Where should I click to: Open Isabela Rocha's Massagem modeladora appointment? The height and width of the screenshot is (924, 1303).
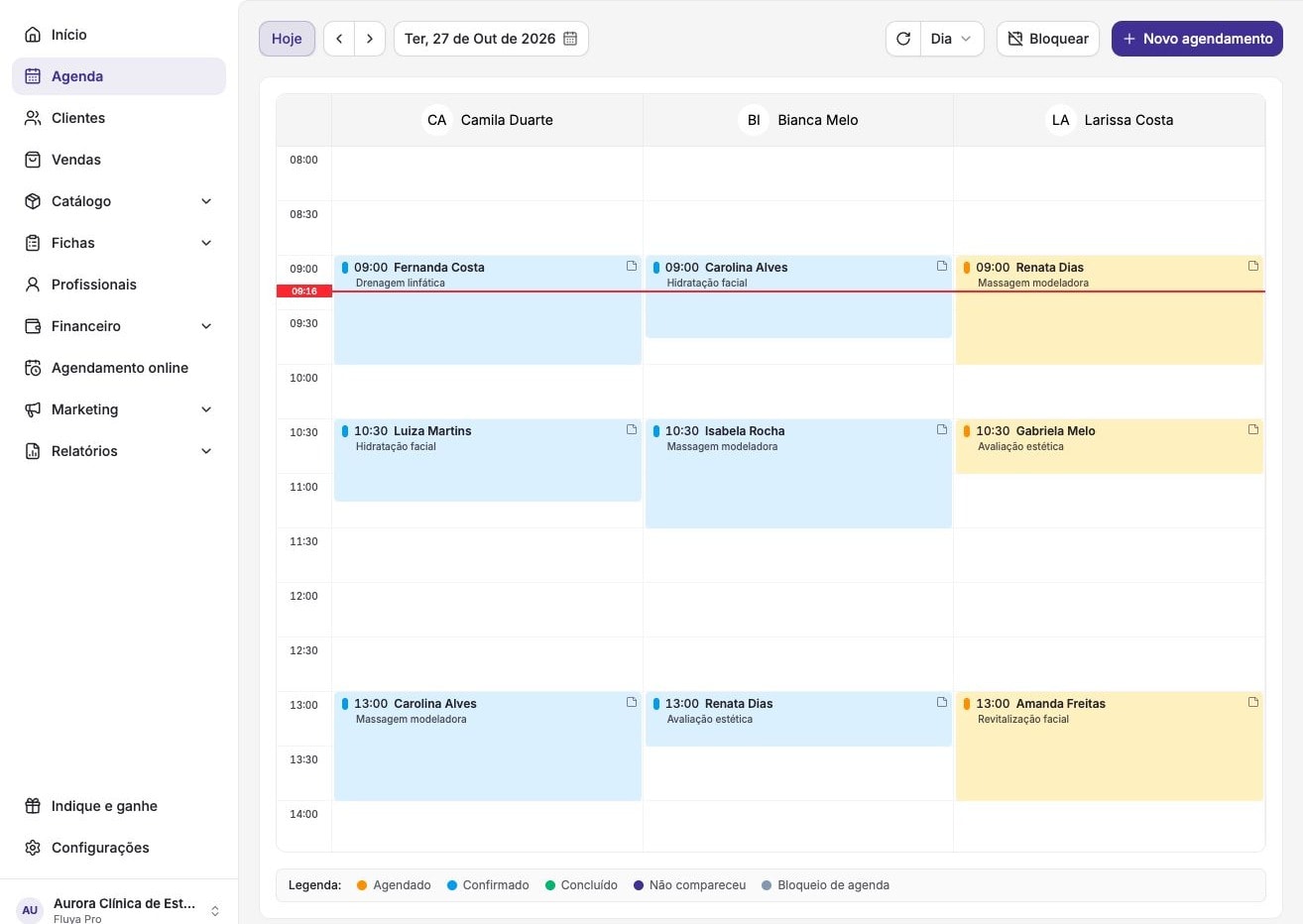coord(798,474)
